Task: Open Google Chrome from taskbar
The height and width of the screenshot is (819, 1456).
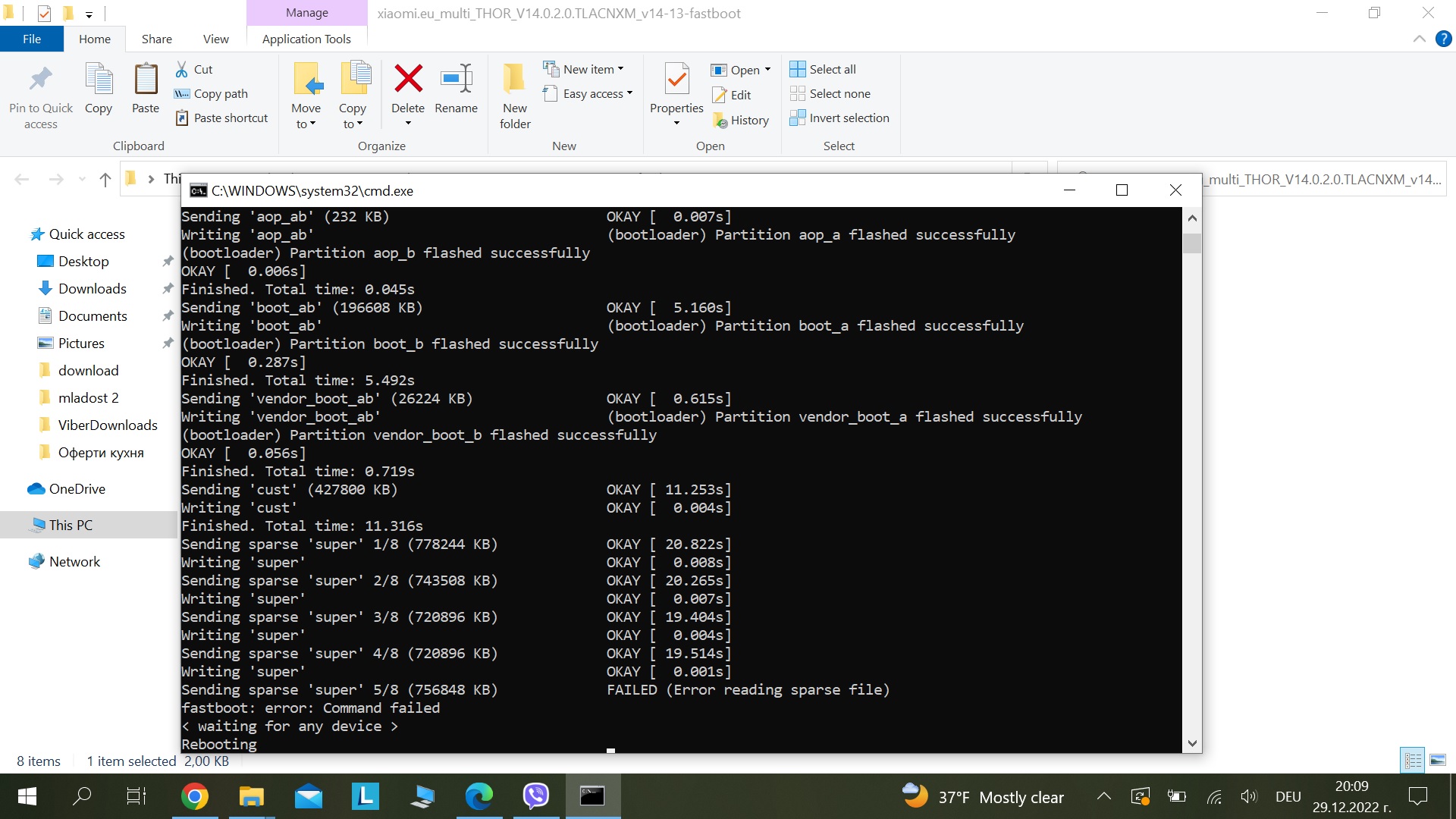Action: (195, 796)
